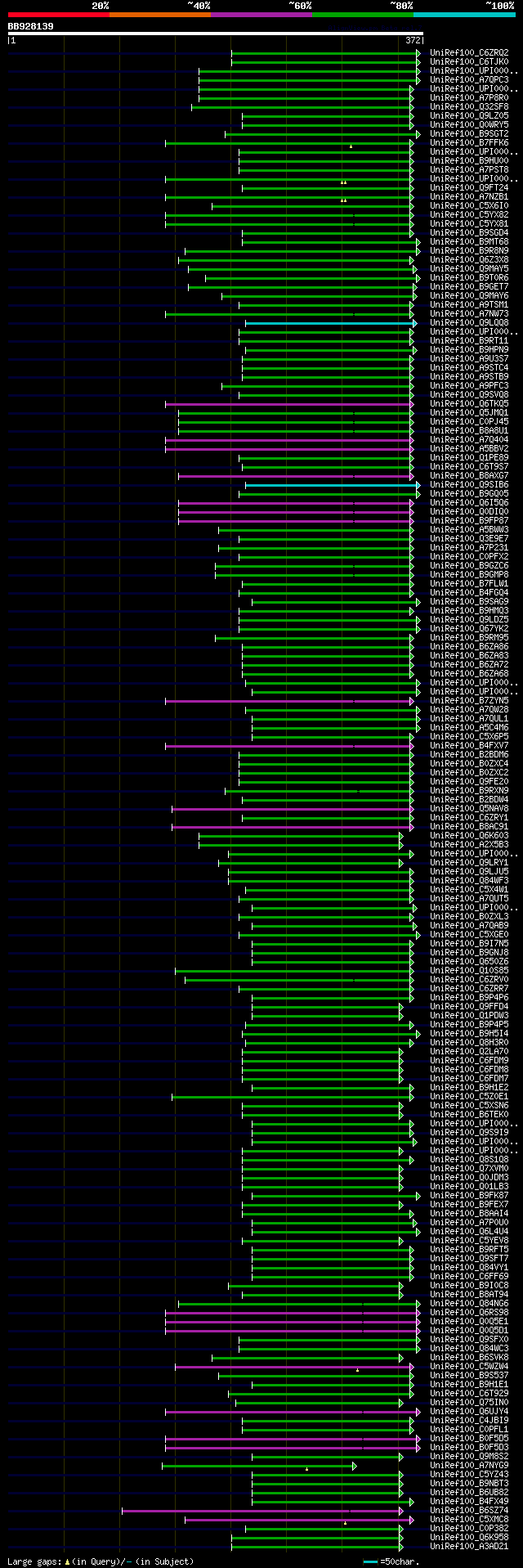The height and width of the screenshot is (1568, 523).
Task: Open UniRef100_B9SAG9 label
Action: coord(469,602)
